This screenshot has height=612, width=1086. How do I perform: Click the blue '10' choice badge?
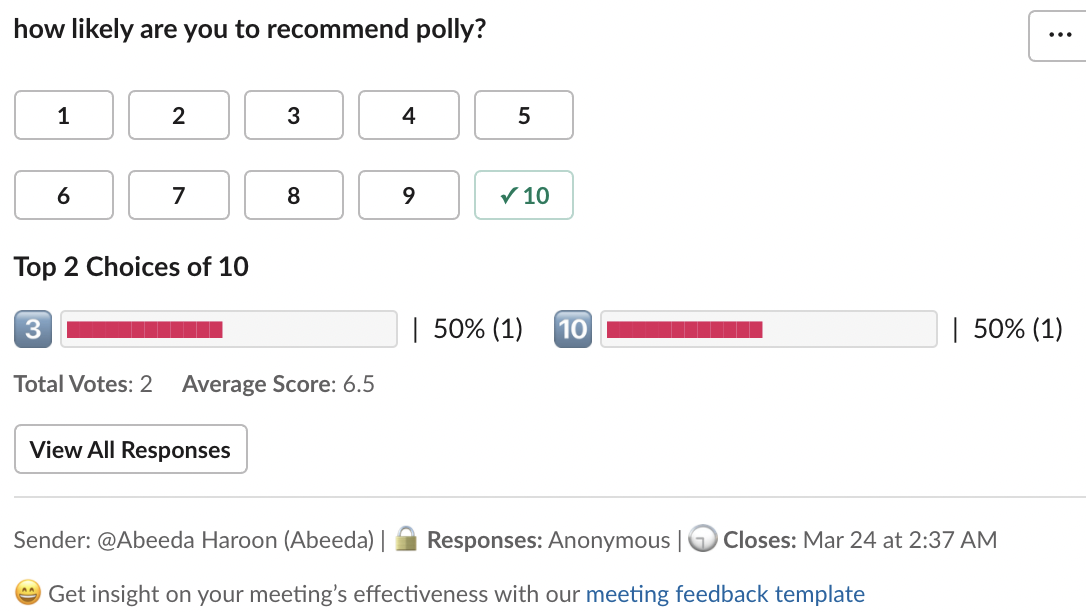573,328
